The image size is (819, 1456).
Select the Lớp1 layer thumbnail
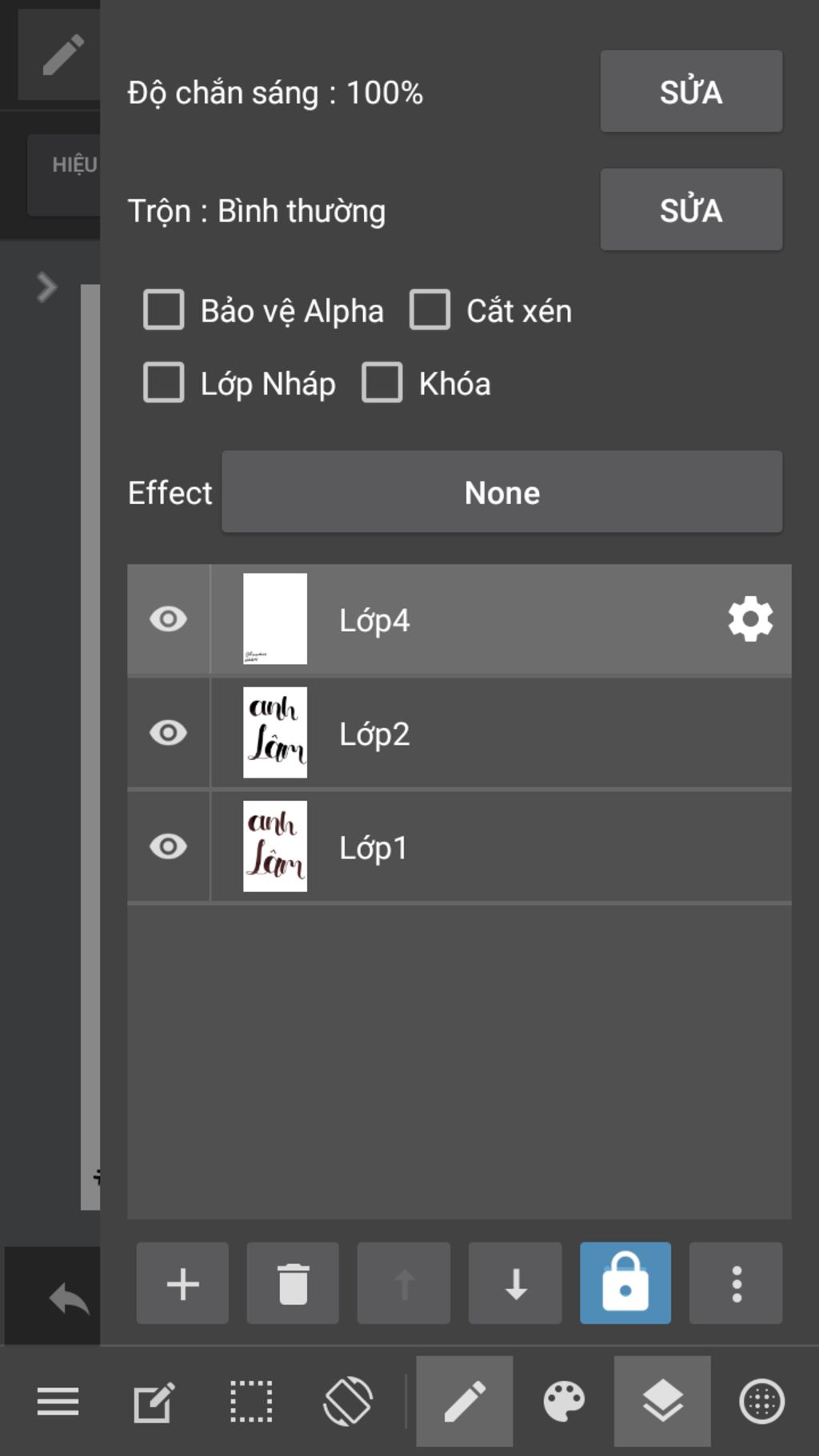(275, 846)
